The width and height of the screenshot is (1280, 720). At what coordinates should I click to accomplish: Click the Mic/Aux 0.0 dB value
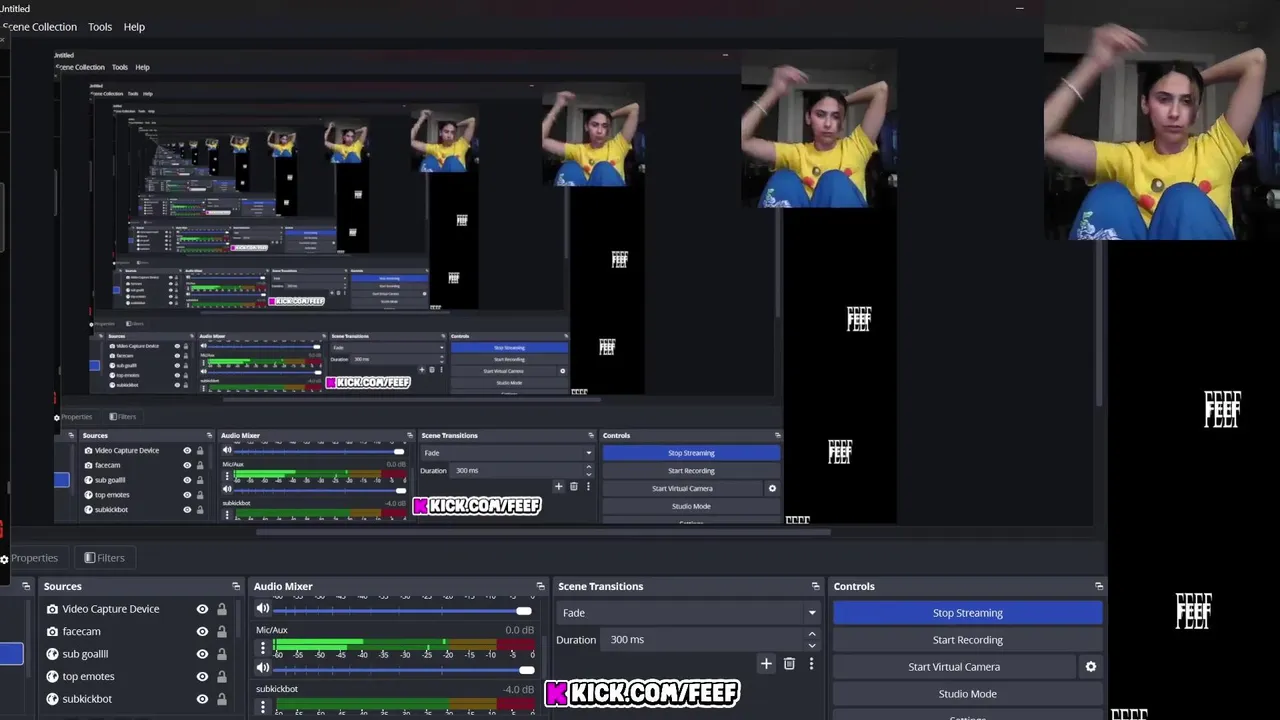click(x=519, y=630)
